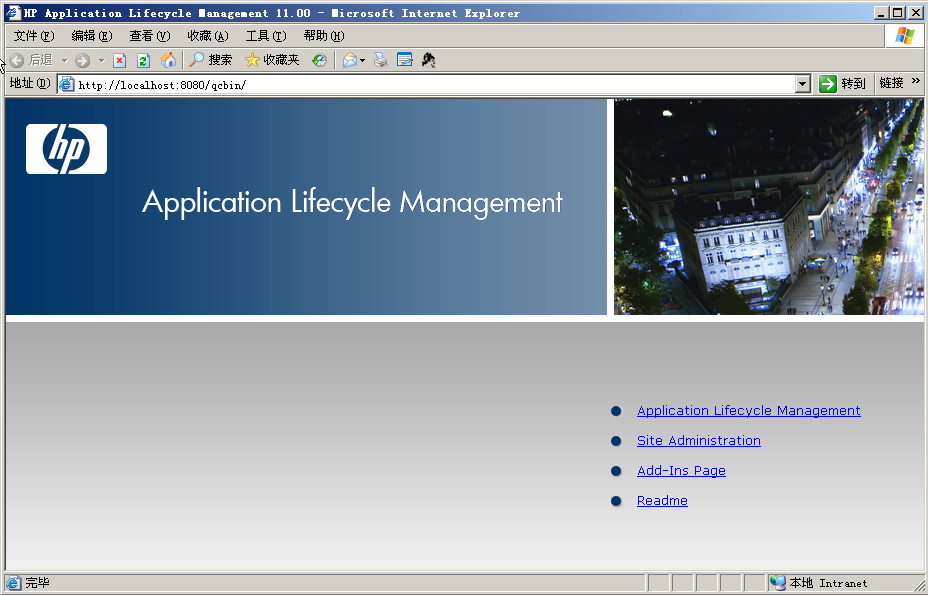This screenshot has height=595, width=928.
Task: Minimize the Internet Explorer window
Action: point(881,12)
